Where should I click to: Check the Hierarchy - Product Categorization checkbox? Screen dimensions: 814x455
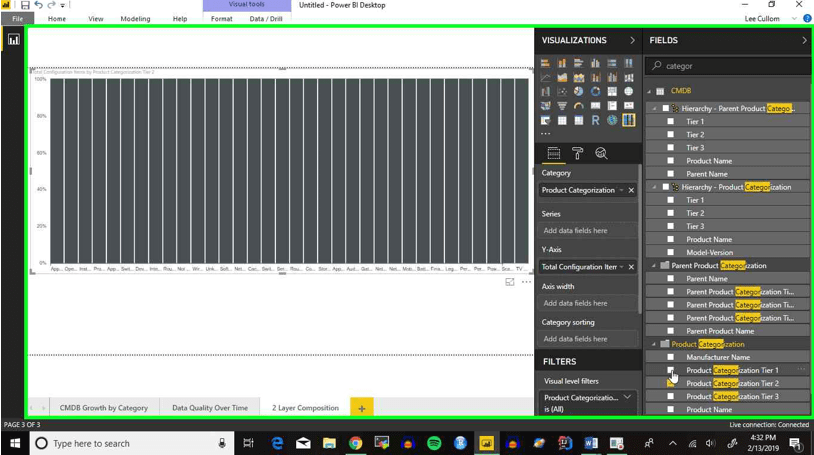click(x=666, y=187)
